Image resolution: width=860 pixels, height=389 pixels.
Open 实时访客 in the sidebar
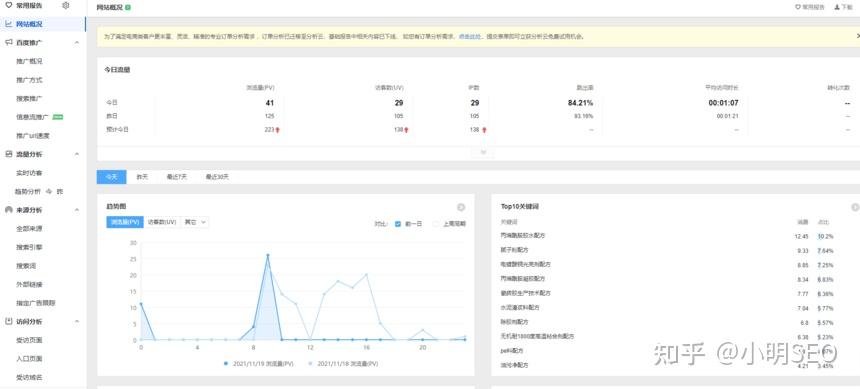point(29,173)
